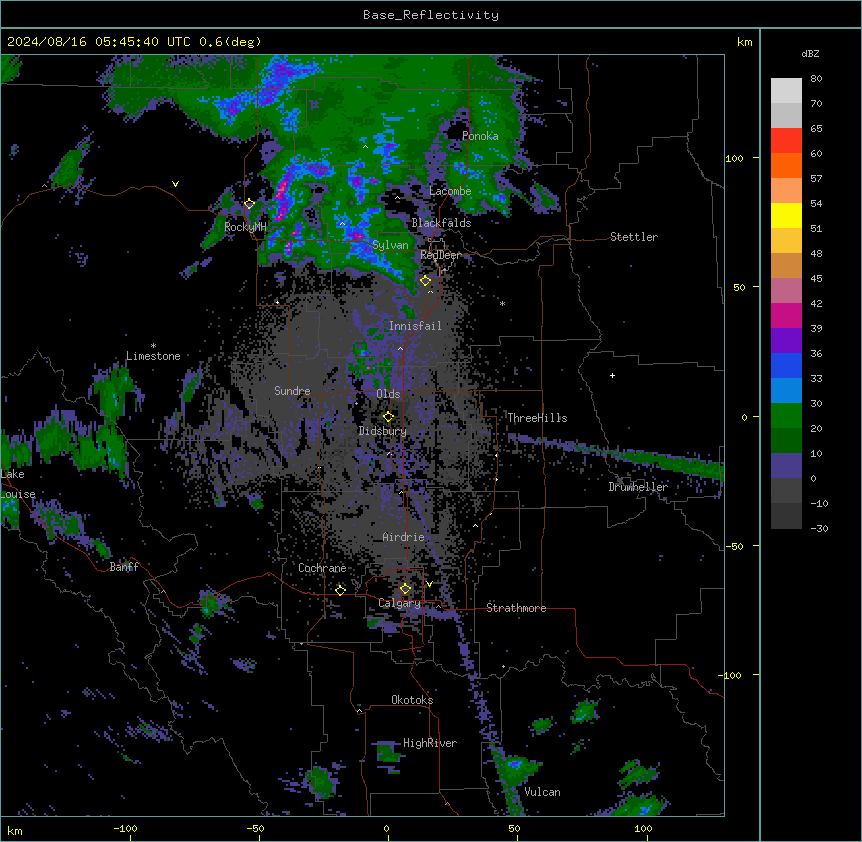Screen dimensions: 862x842
Task: Select the blue 33-36 dBZ legend swatch
Action: (786, 365)
